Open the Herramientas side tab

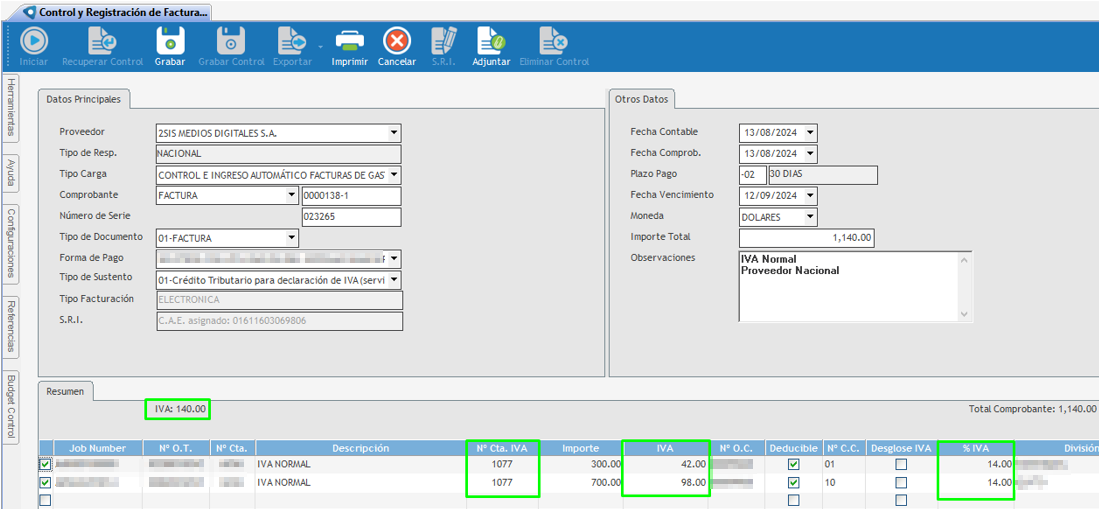11,107
